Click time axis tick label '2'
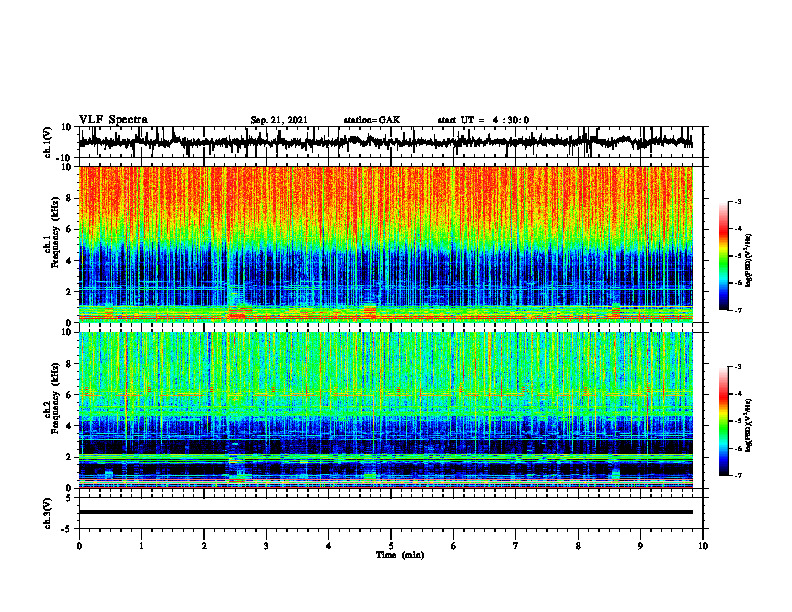Image resolution: width=792 pixels, height=612 pixels. (x=204, y=546)
